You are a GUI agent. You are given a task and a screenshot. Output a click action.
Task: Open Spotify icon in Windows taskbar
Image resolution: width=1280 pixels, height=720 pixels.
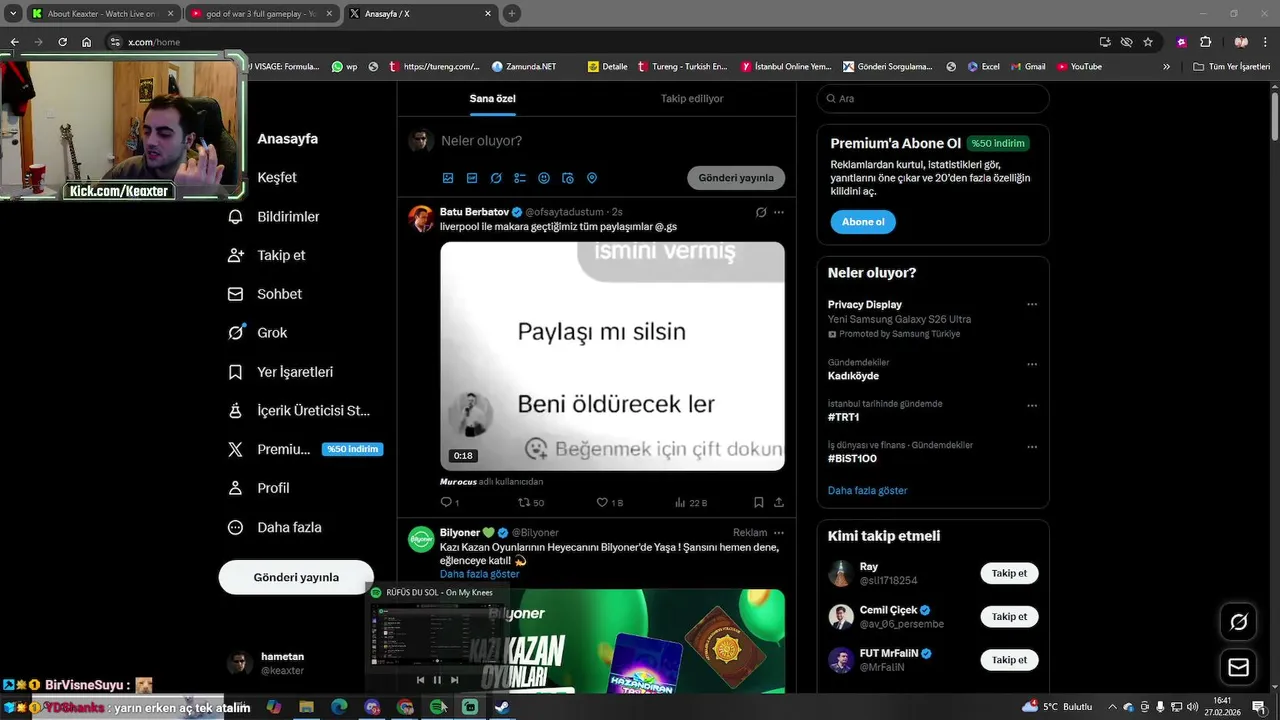click(x=437, y=707)
